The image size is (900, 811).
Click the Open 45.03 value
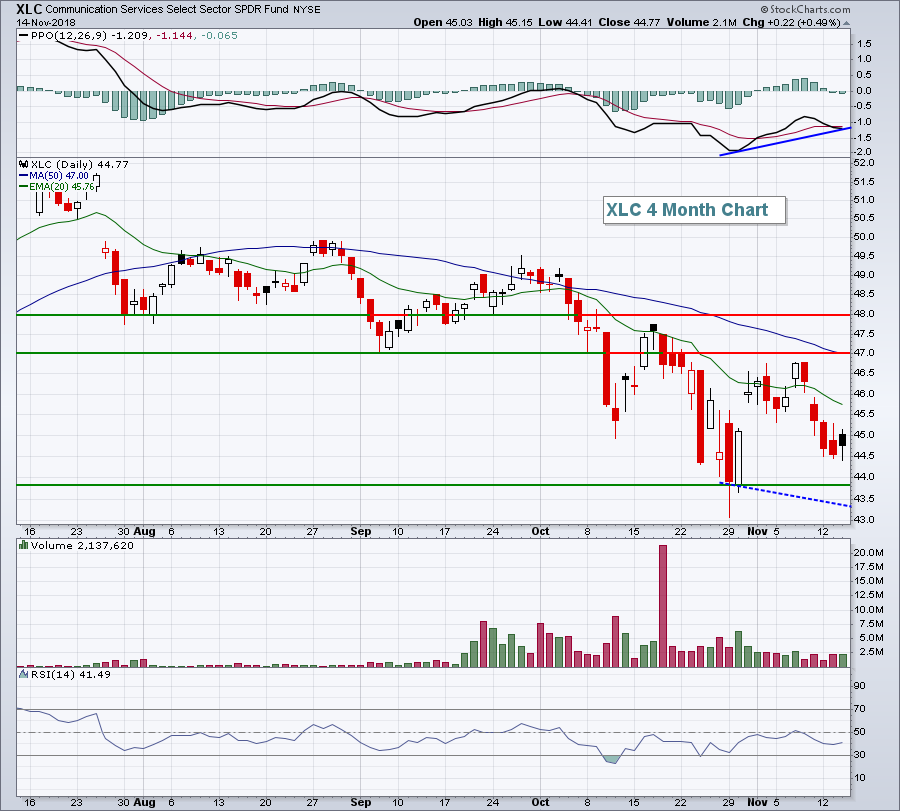443,22
